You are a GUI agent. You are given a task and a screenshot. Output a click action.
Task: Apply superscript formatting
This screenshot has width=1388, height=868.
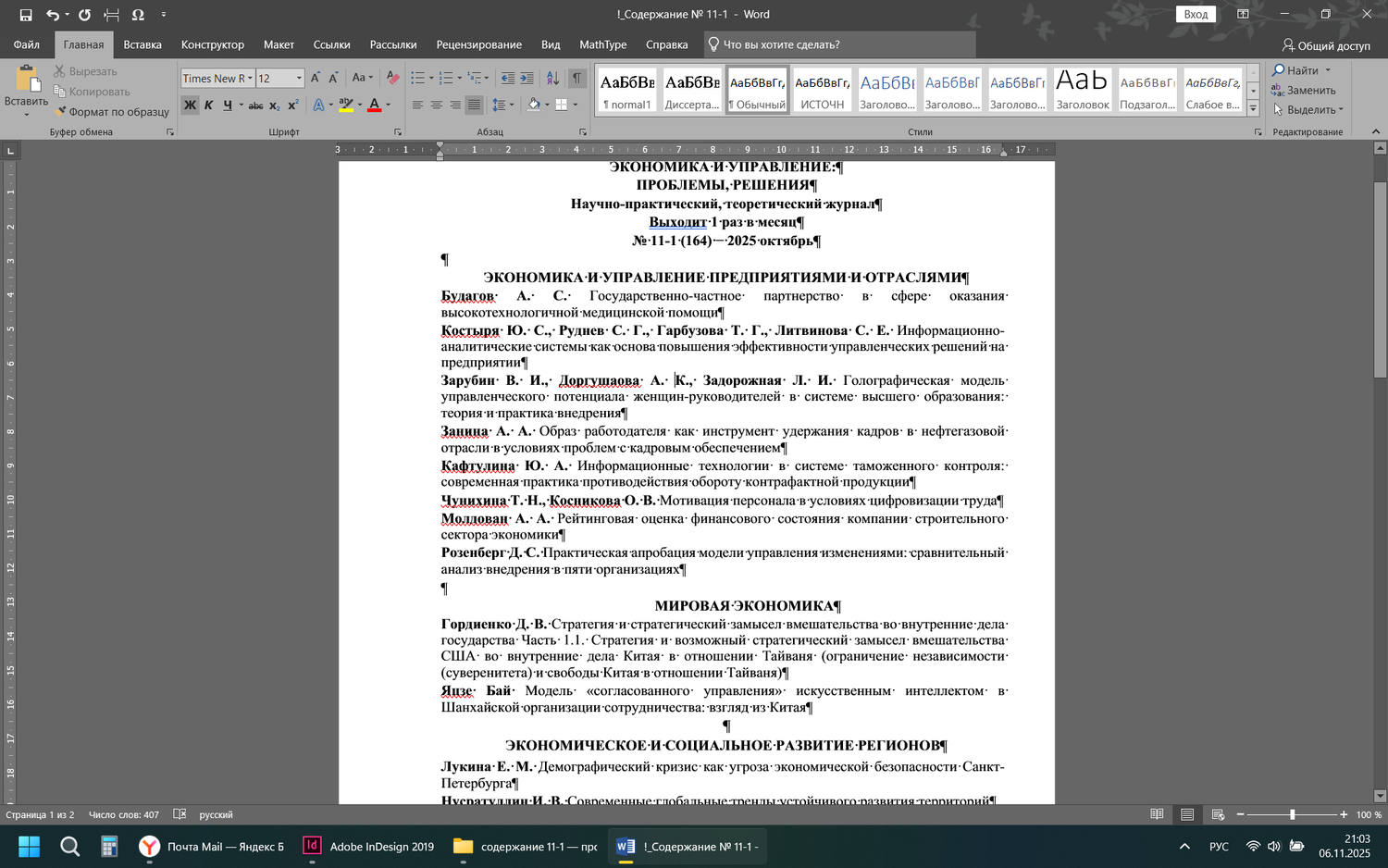[x=293, y=105]
